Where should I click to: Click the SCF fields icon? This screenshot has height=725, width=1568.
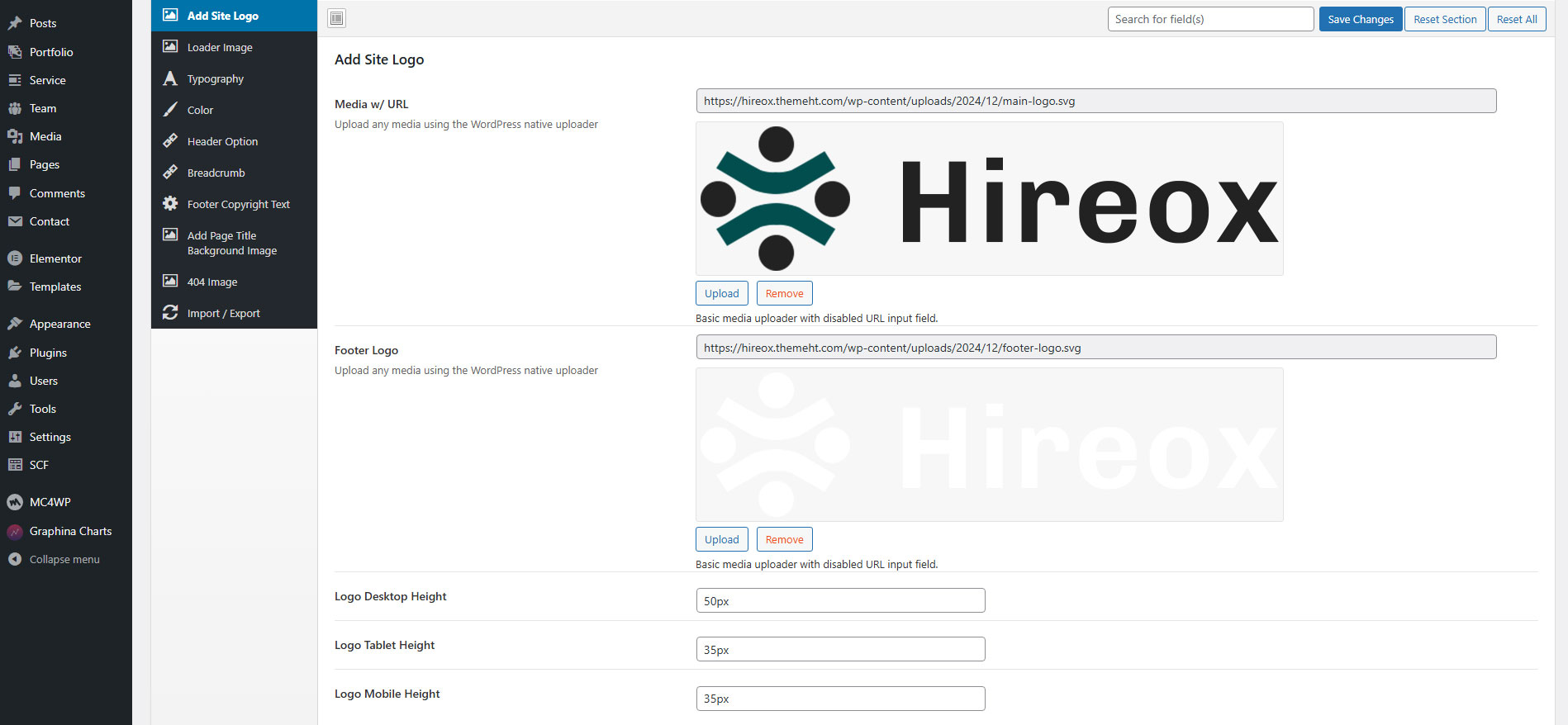coord(15,465)
